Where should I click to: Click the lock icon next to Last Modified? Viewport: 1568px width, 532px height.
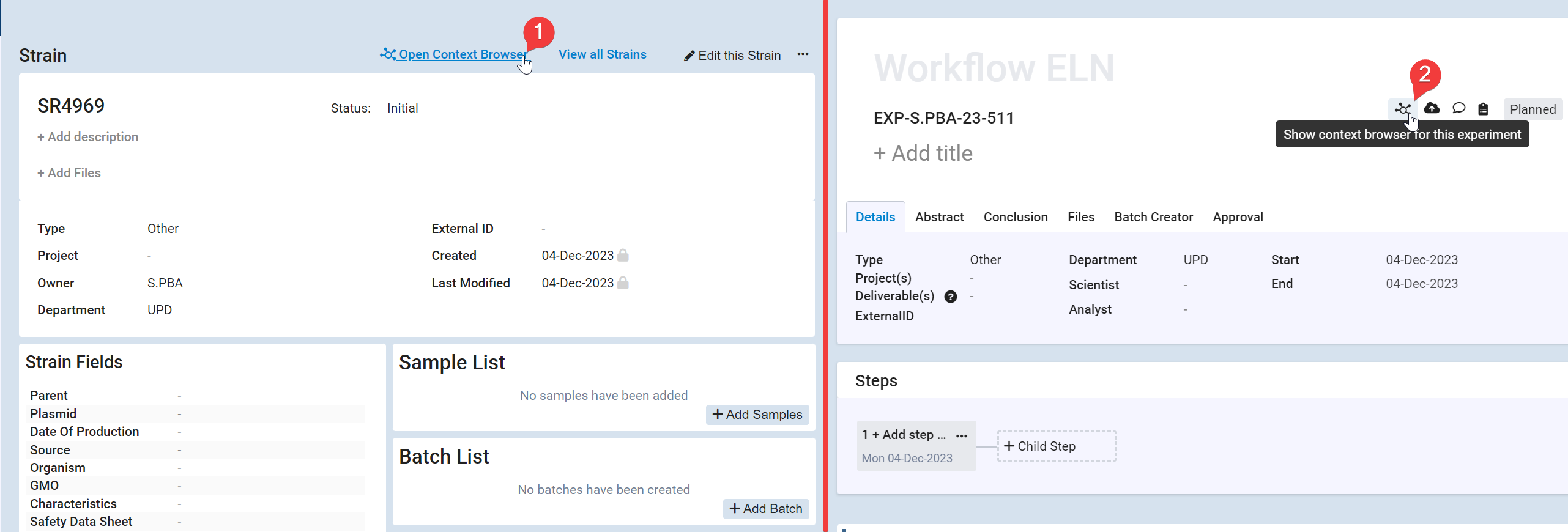[x=623, y=283]
